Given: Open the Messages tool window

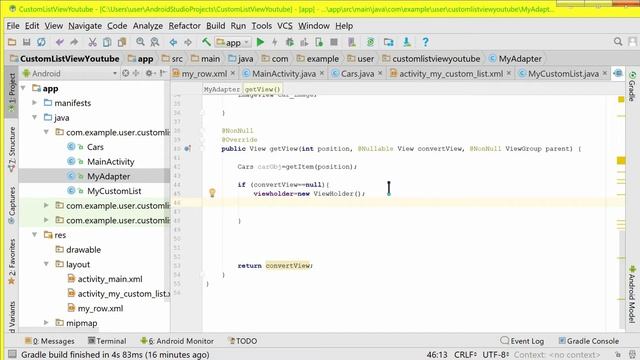Looking at the screenshot, I should click(x=49, y=341).
